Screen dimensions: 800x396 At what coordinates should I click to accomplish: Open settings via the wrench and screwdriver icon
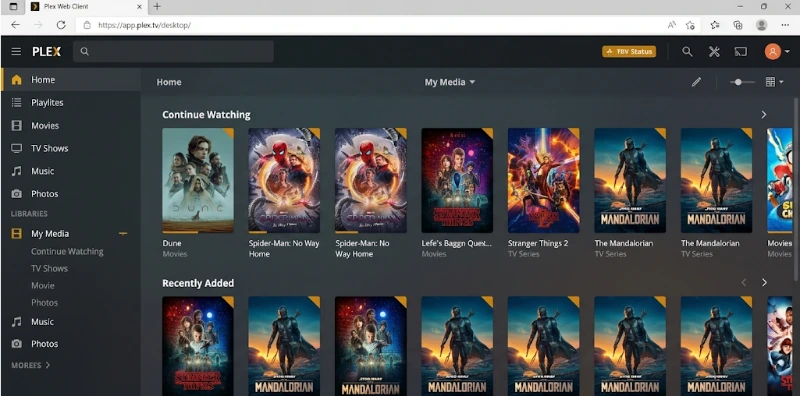tap(714, 52)
